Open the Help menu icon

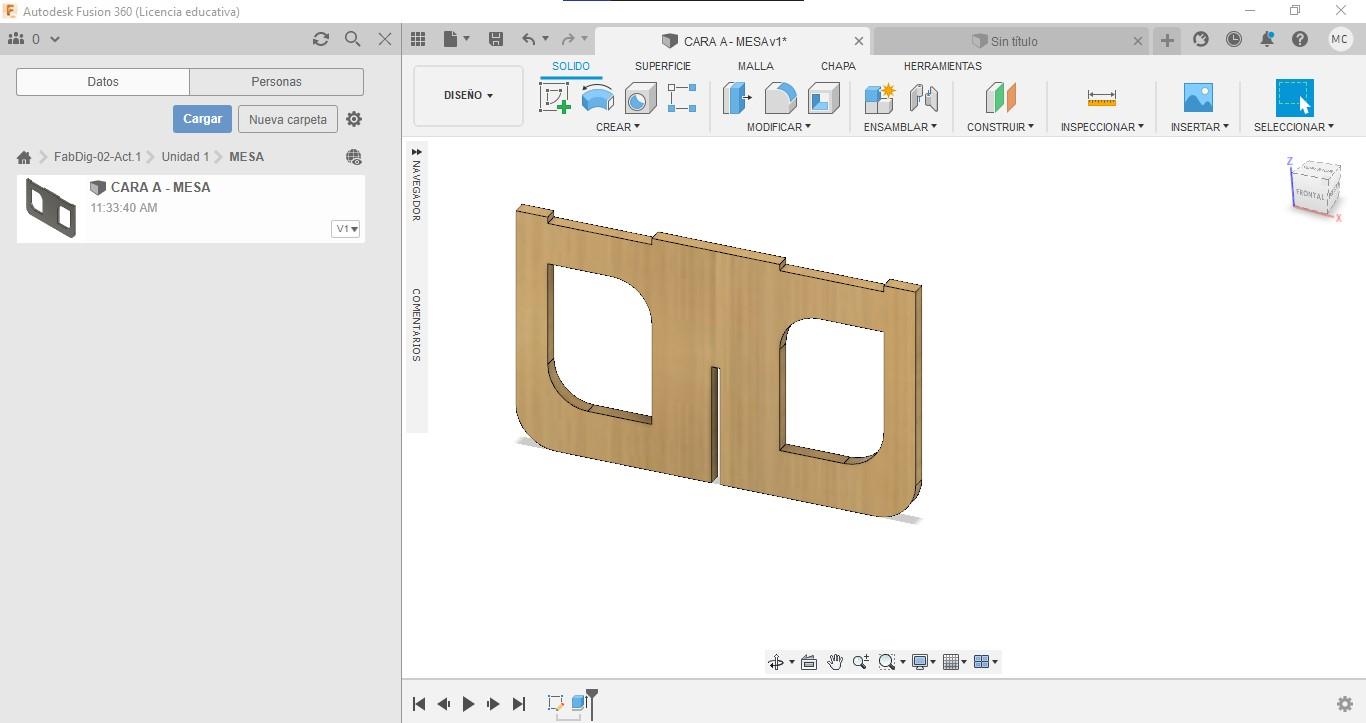click(1300, 39)
